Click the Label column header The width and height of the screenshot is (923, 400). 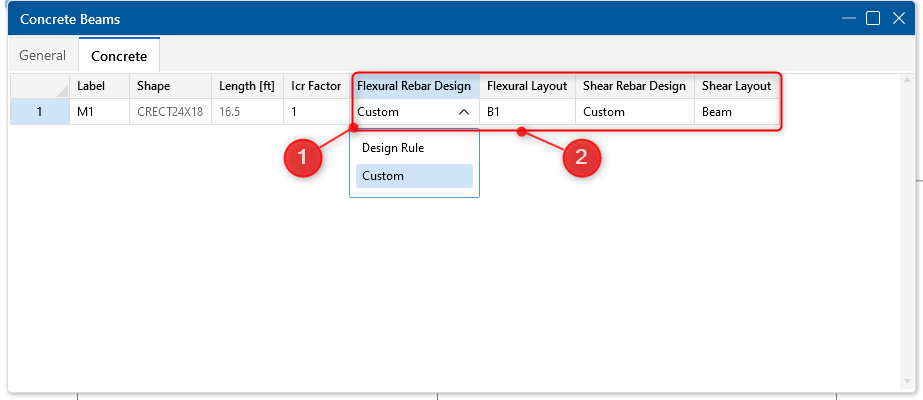[99, 86]
